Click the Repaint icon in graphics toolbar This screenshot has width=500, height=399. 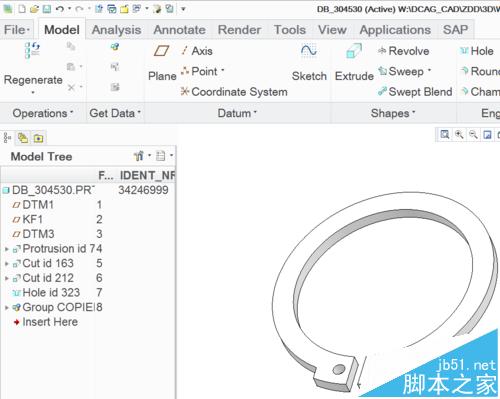click(x=487, y=135)
